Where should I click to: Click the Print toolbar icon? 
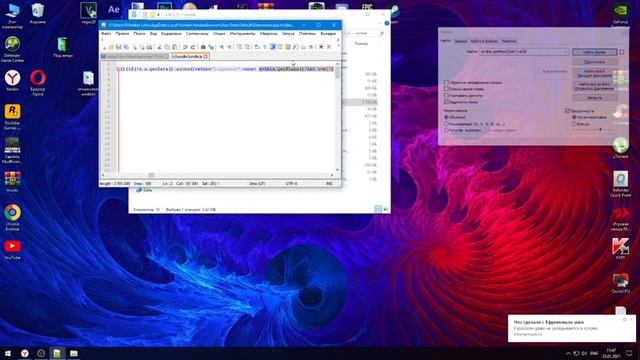(x=150, y=47)
